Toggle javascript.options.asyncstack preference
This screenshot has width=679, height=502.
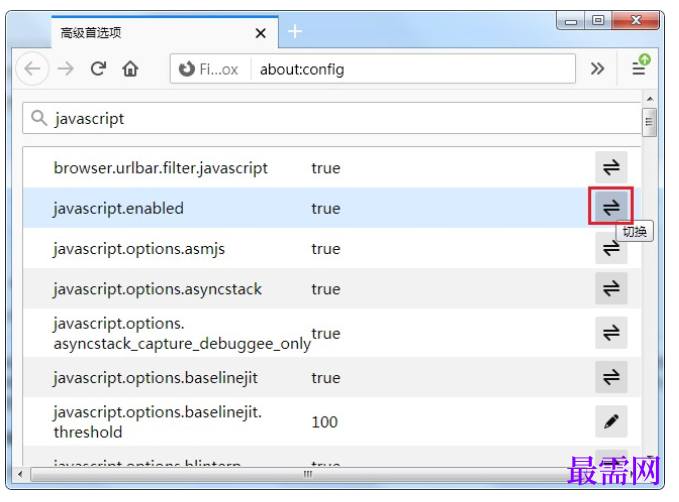point(611,288)
